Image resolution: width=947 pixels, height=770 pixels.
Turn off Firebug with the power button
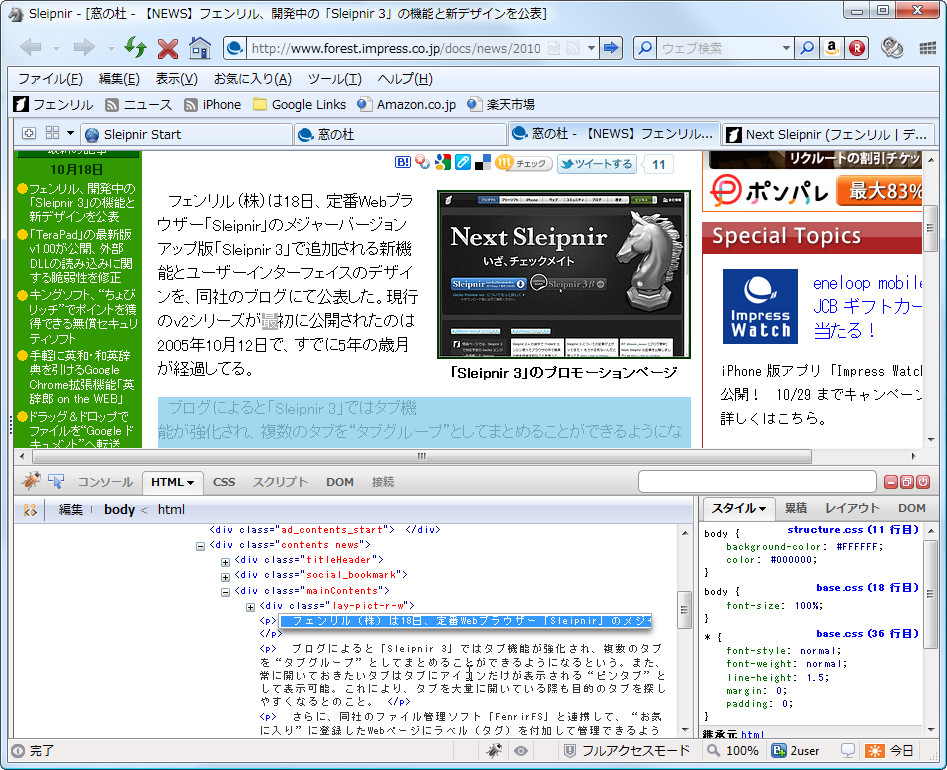coord(923,481)
